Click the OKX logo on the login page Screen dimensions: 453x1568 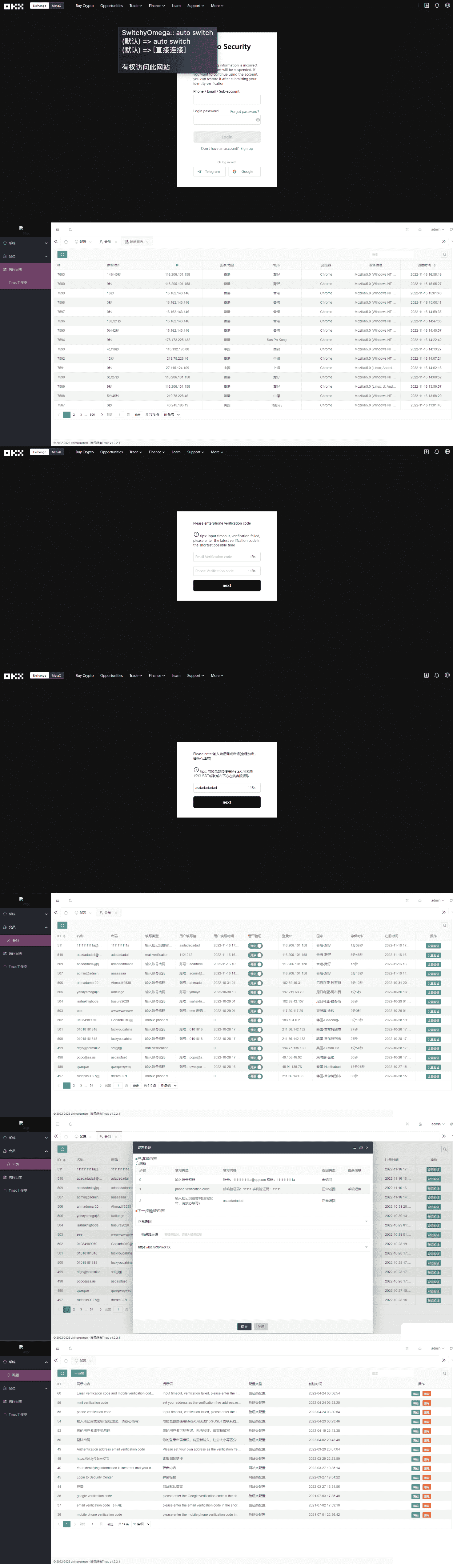coord(14,6)
